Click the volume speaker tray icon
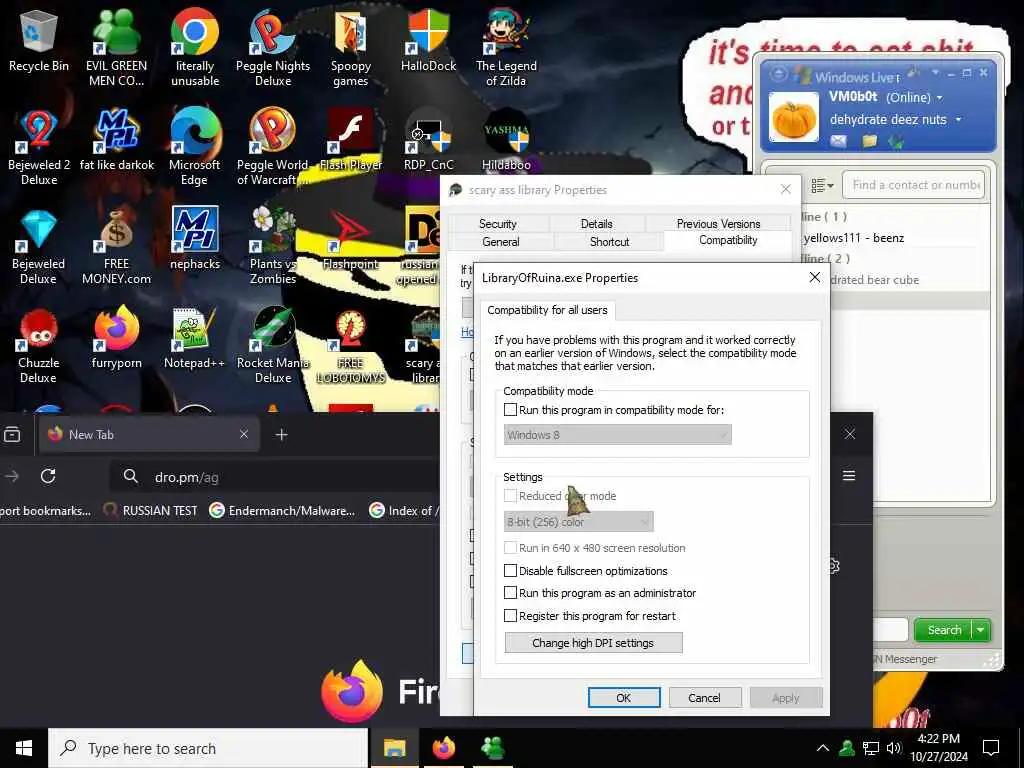The width and height of the screenshot is (1024, 768). click(893, 748)
